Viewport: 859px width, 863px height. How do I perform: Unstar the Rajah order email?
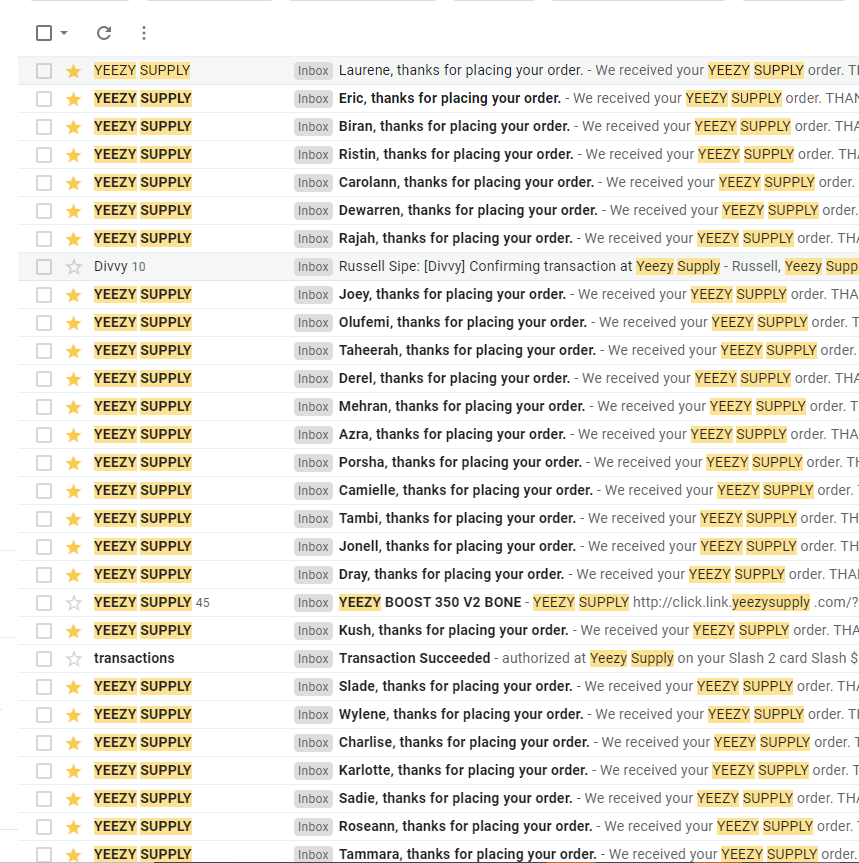coord(73,239)
